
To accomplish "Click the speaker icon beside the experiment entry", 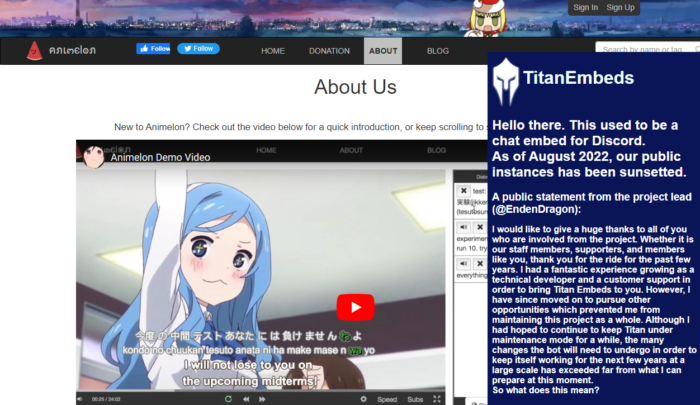I will (x=463, y=227).
